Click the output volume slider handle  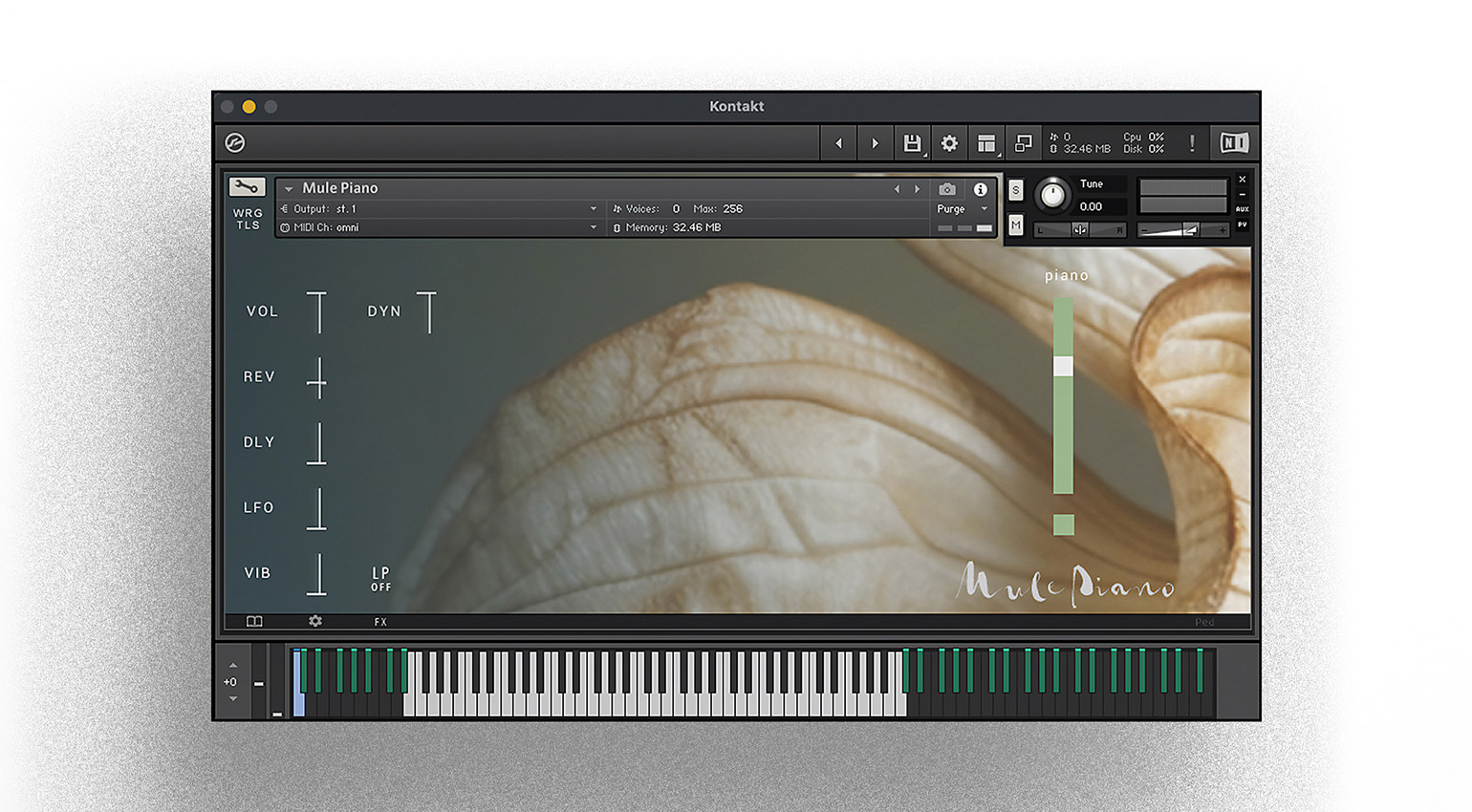tap(1190, 229)
